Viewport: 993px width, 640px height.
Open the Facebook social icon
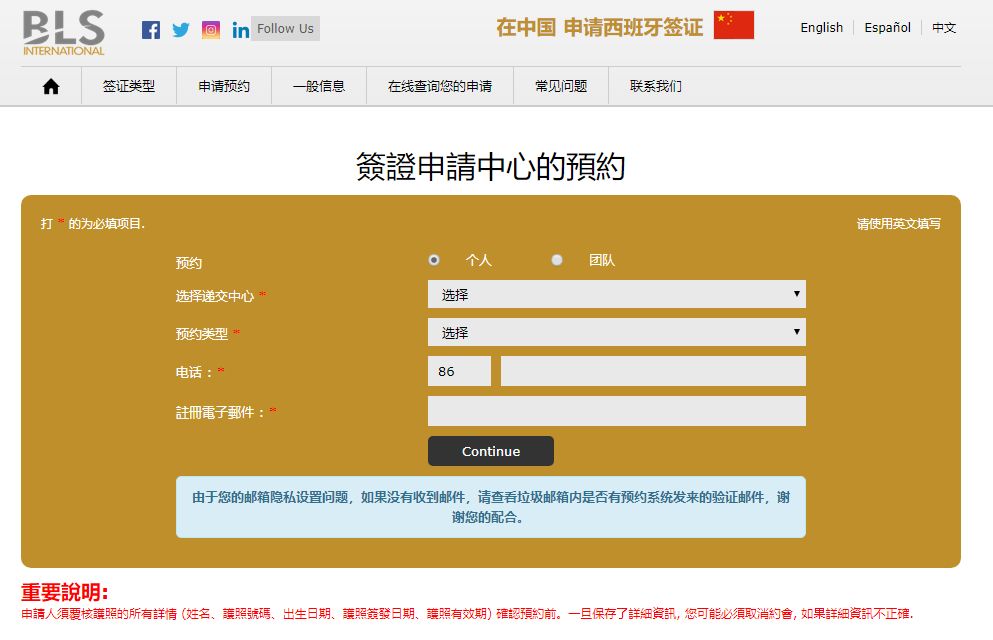151,30
